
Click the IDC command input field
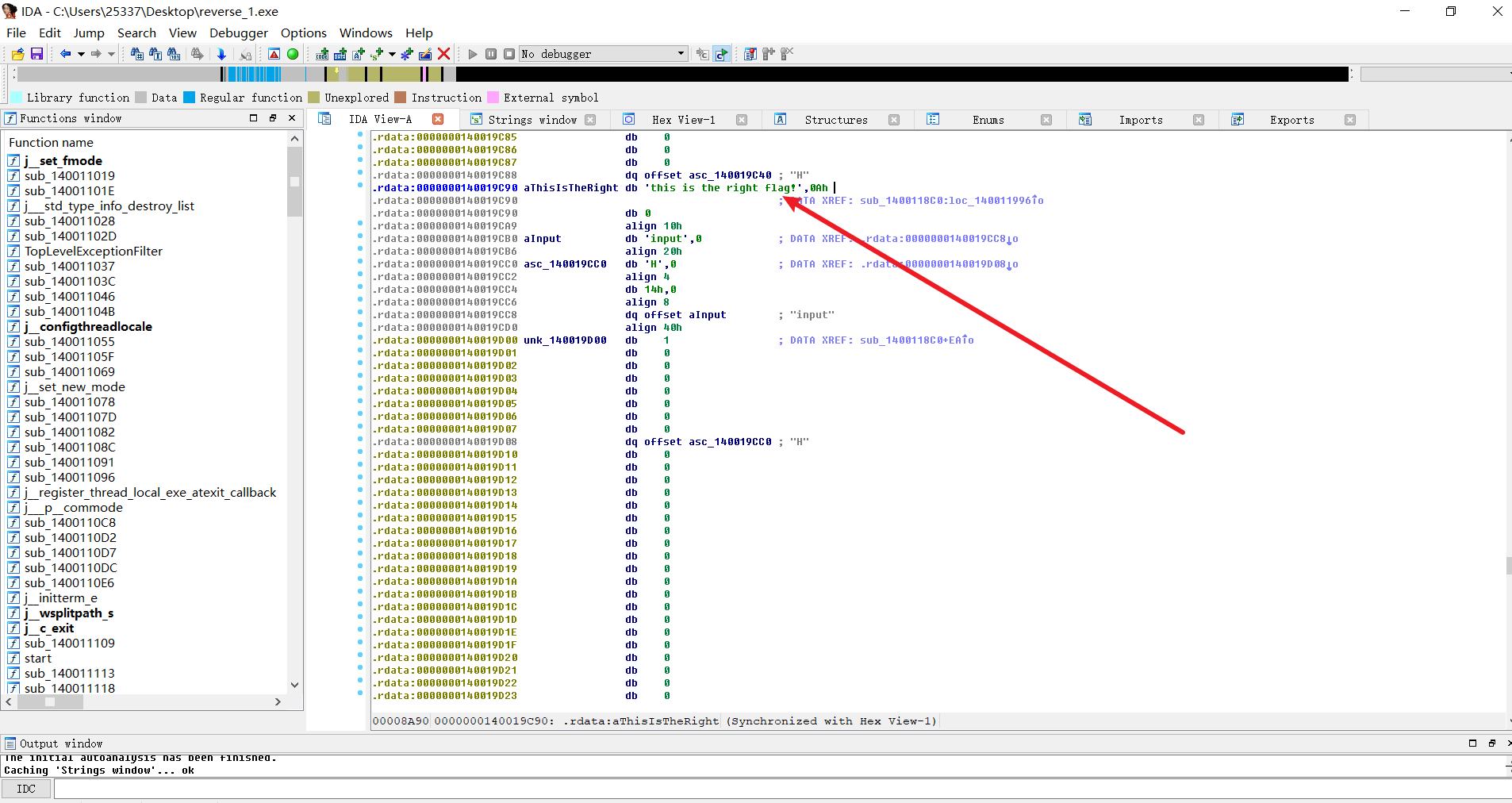(x=781, y=789)
